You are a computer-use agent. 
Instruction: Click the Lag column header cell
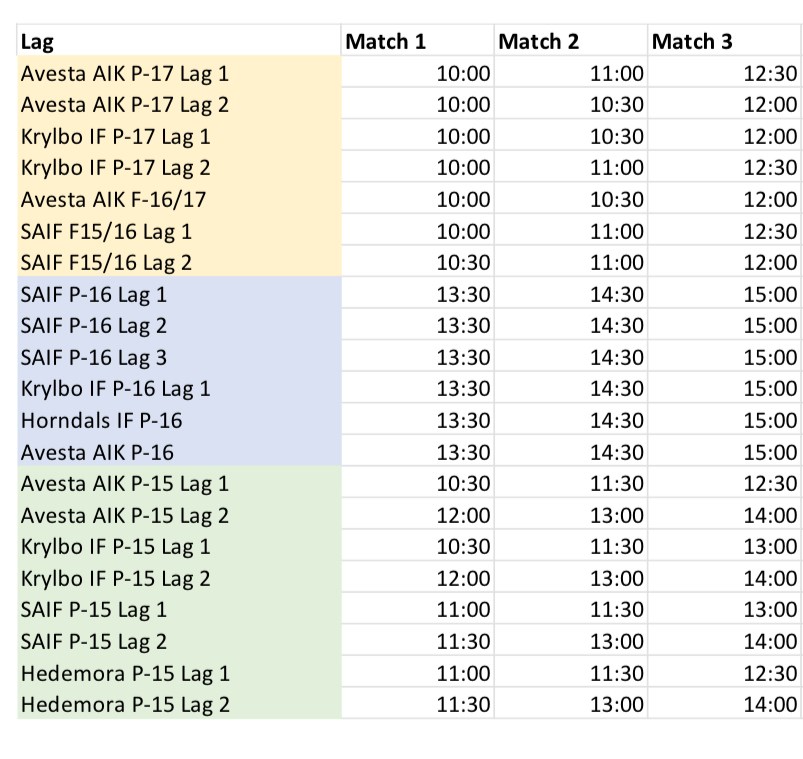[x=180, y=41]
